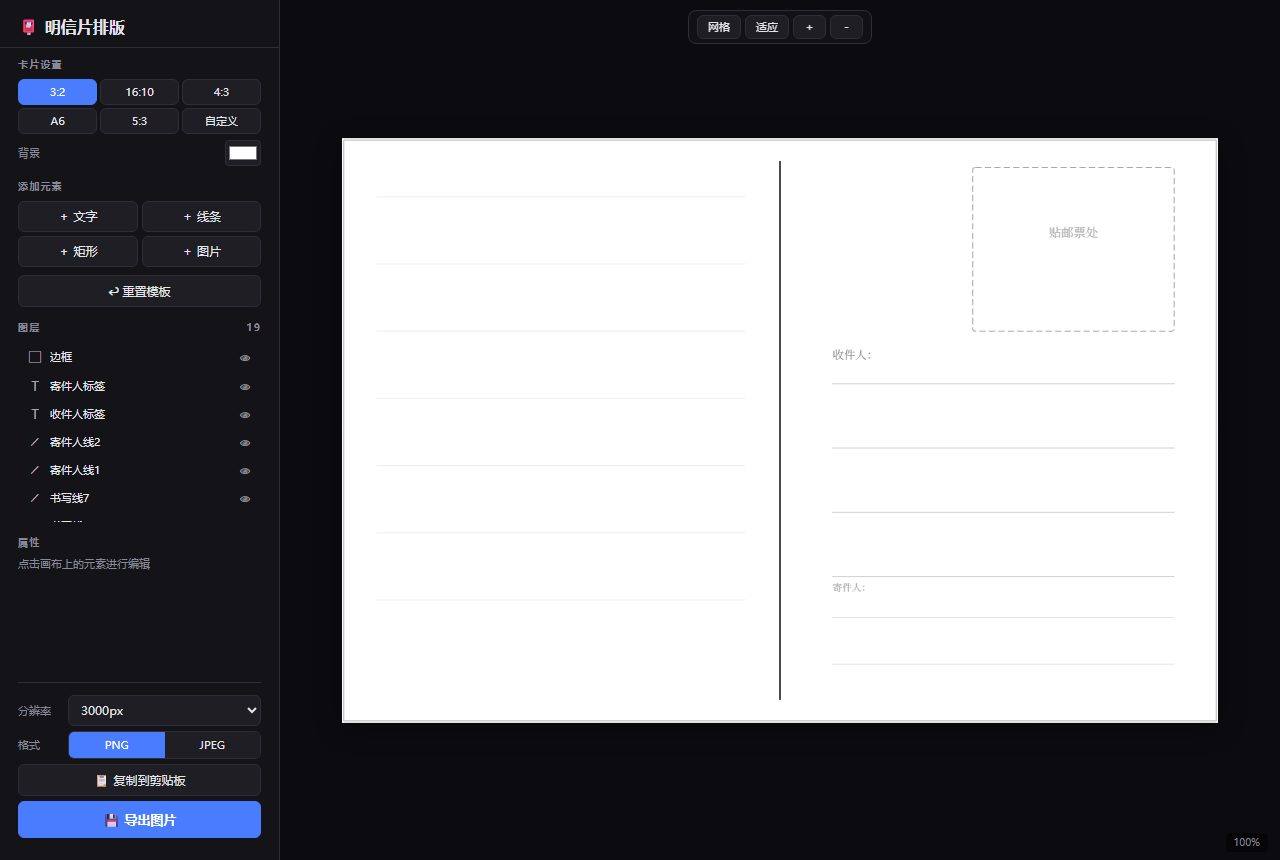Click the 重置模板 reset template button
Screen dimensions: 1280x860
(x=139, y=291)
